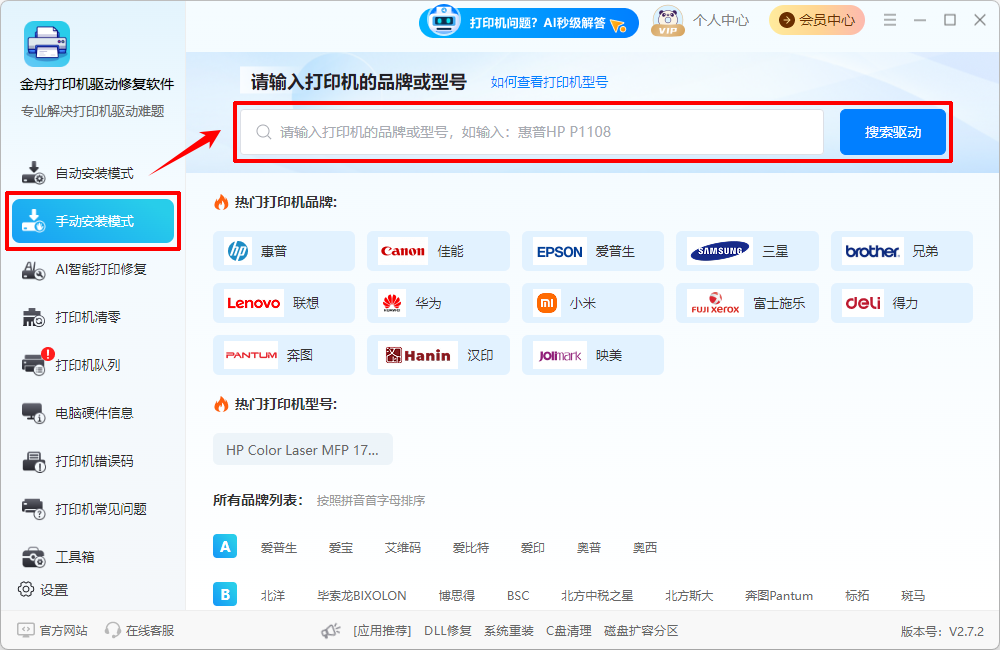Open brand 毕索龙BIXOLON in list
1000x650 pixels.
(x=362, y=596)
